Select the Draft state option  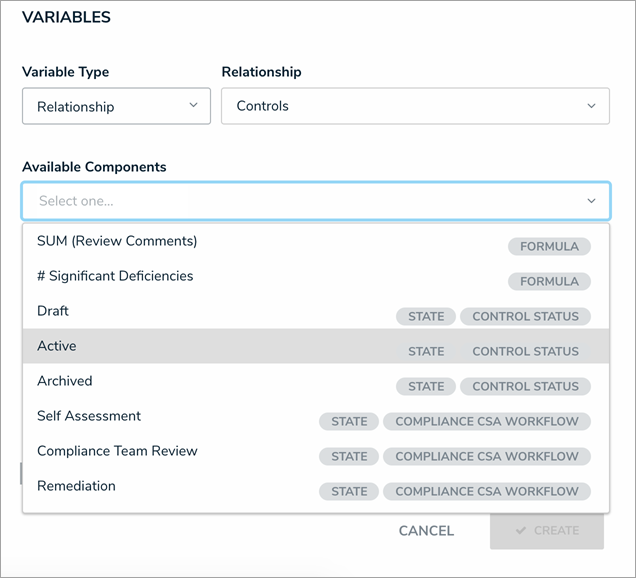pyautogui.click(x=53, y=311)
